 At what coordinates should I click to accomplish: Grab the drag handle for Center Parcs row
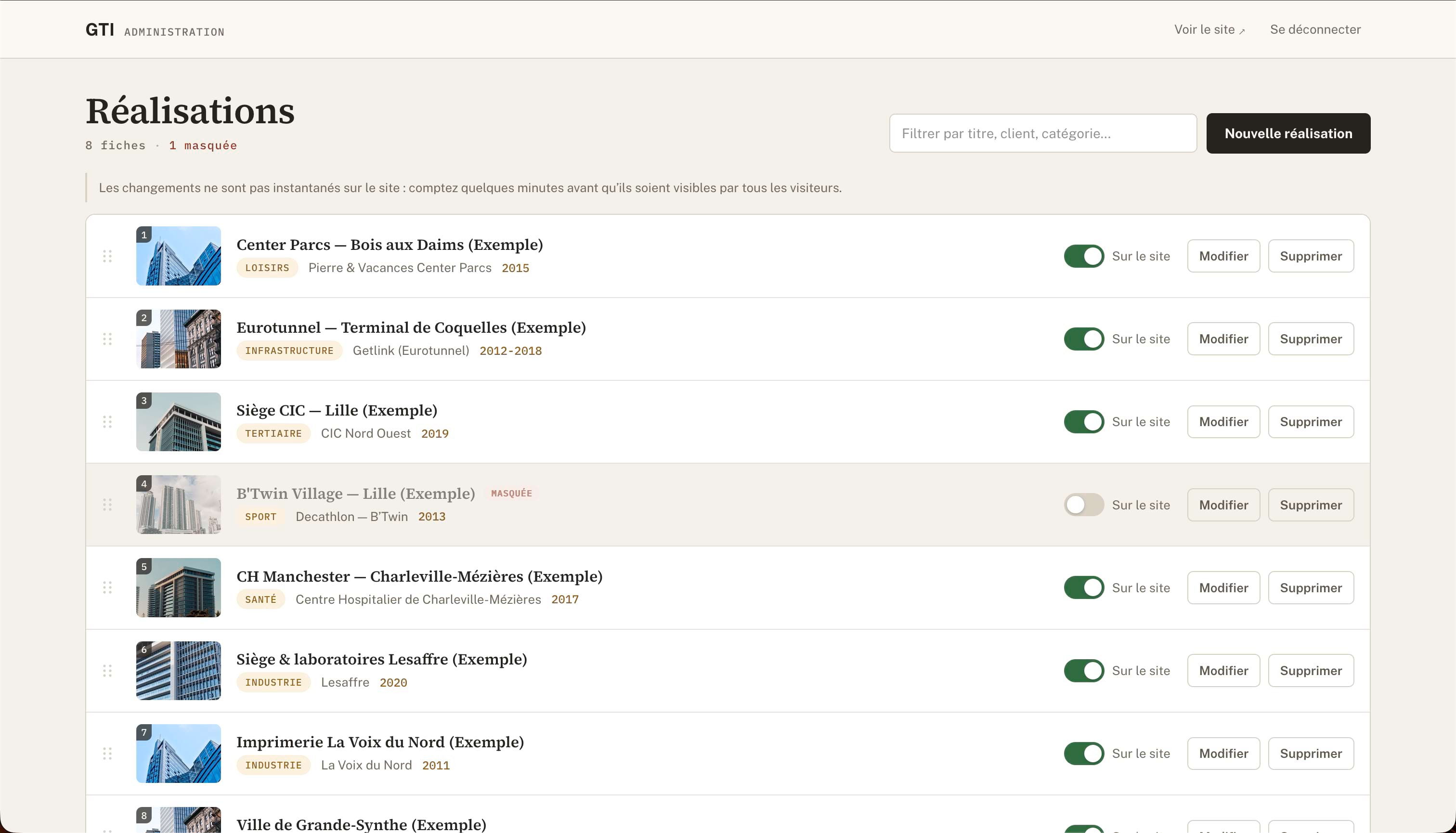(107, 256)
